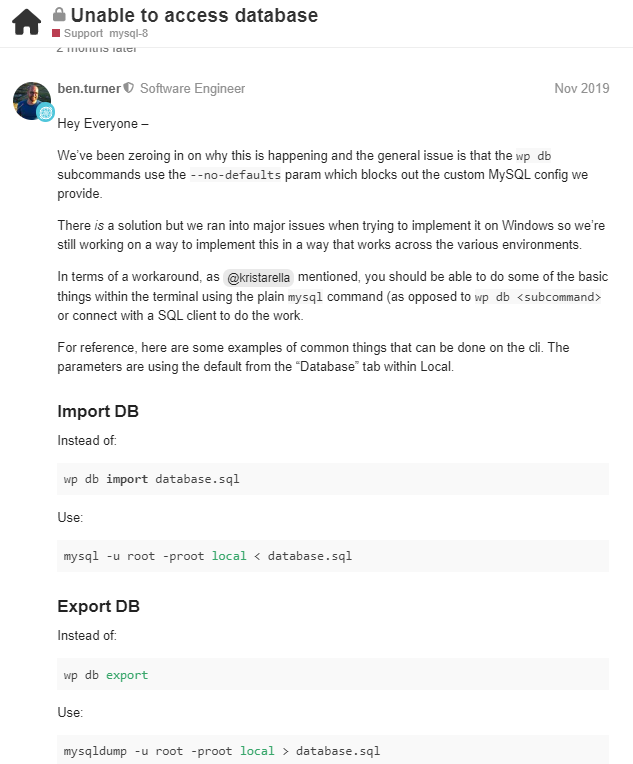Click the mysqldump export command code block
The image size is (633, 764).
point(332,750)
